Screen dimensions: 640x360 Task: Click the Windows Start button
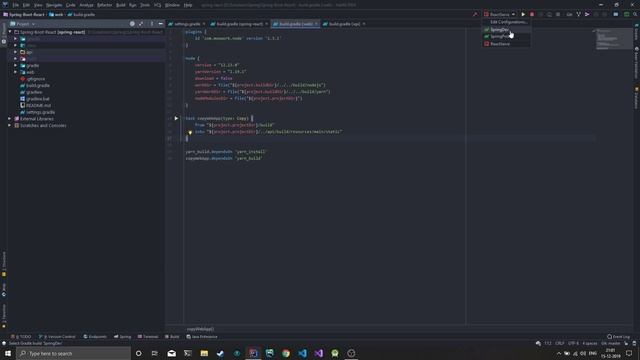pyautogui.click(x=8, y=353)
